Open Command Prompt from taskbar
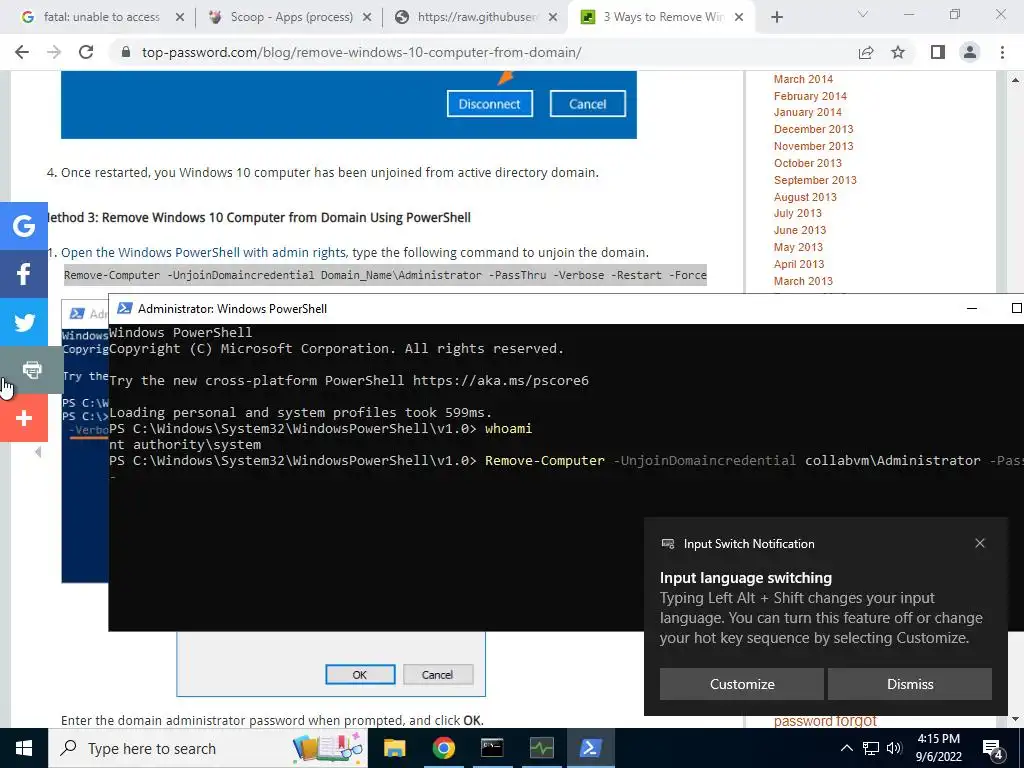The width and height of the screenshot is (1024, 768). pyautogui.click(x=492, y=748)
